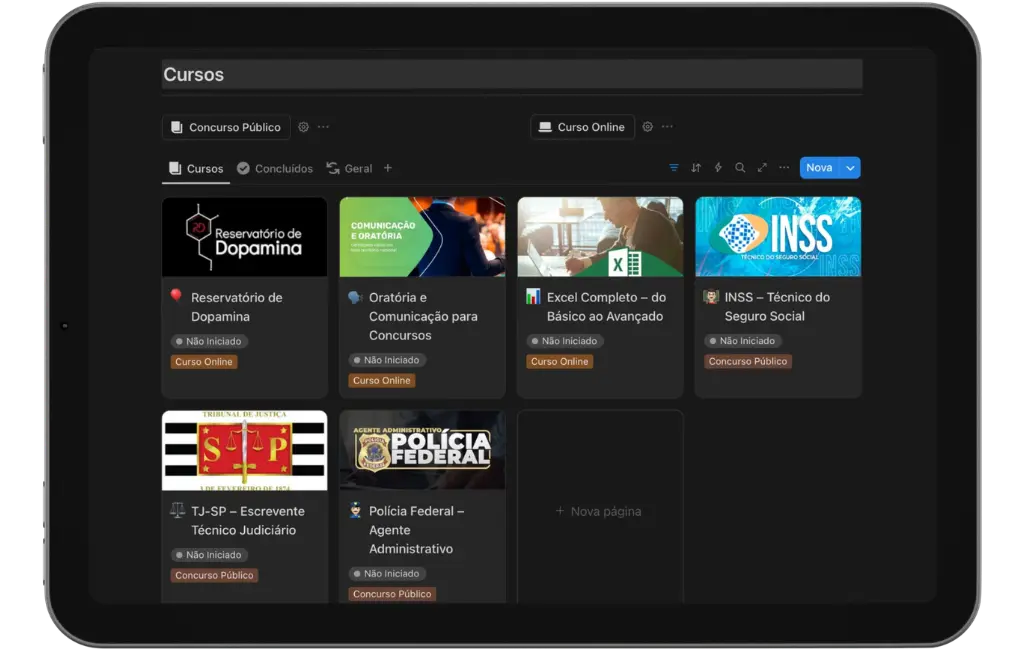Switch to the Concluídos tab
1024x649 pixels.
coord(275,168)
